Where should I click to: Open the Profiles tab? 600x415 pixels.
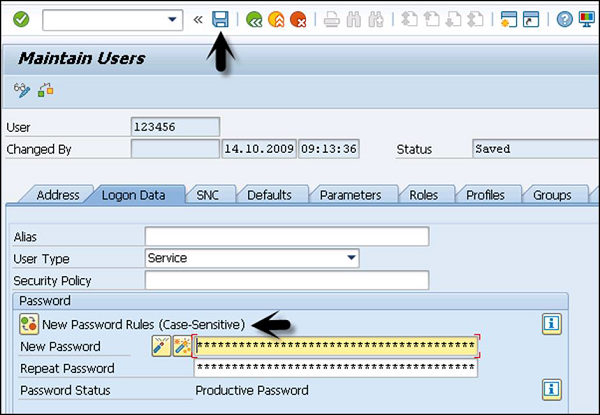click(485, 195)
